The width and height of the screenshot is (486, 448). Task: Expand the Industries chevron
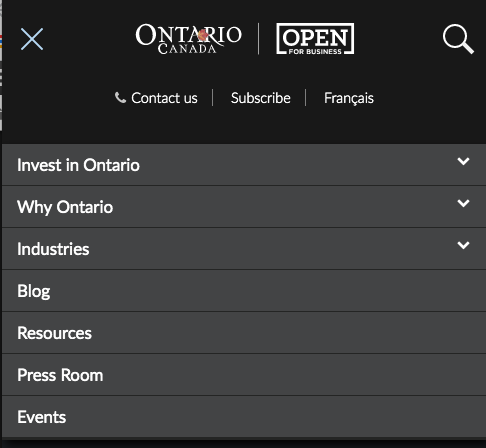pyautogui.click(x=463, y=245)
